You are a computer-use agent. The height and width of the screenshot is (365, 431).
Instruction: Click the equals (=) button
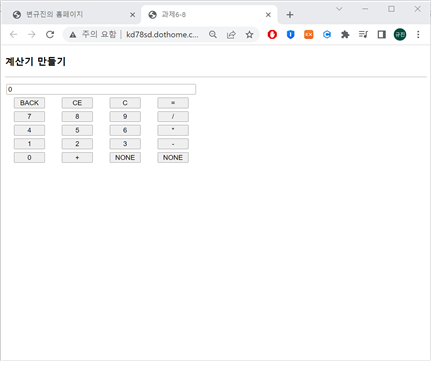click(x=173, y=103)
